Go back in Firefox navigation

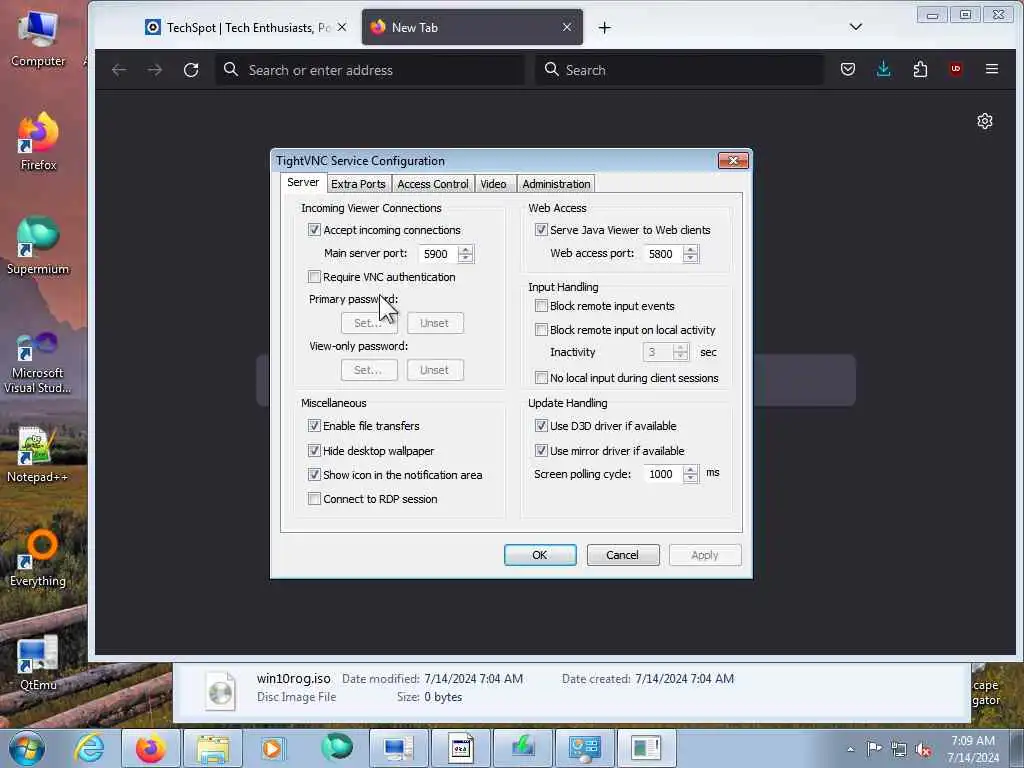[x=119, y=70]
